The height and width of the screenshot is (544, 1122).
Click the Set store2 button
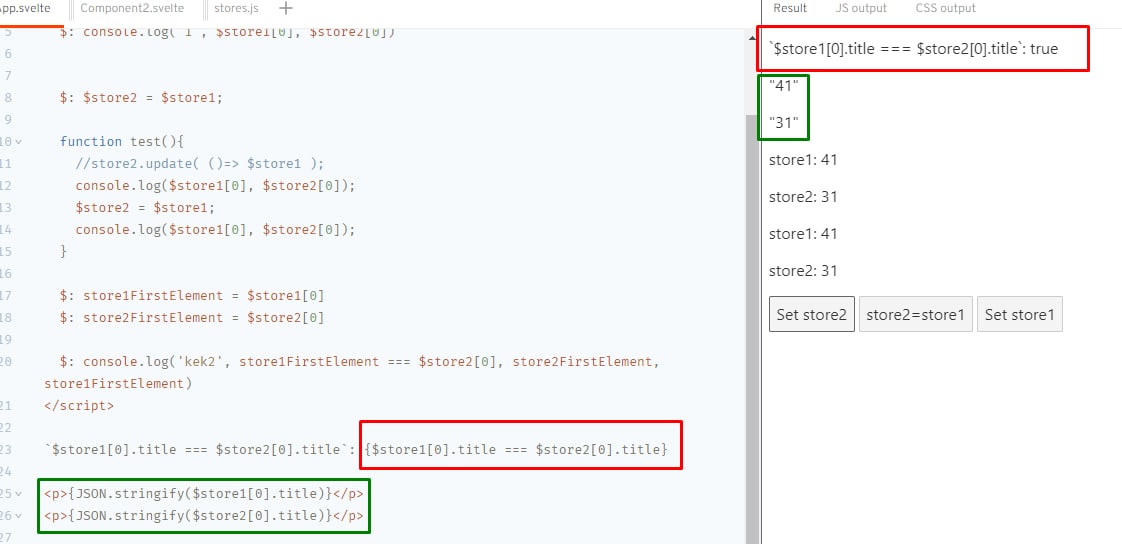(x=811, y=314)
